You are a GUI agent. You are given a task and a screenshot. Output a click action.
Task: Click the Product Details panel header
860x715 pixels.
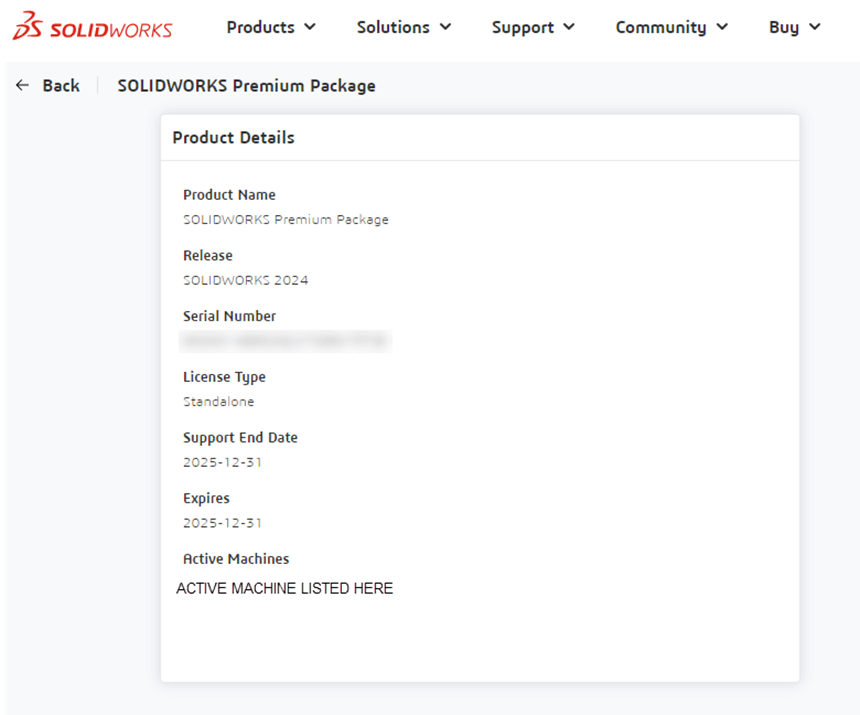pos(233,138)
